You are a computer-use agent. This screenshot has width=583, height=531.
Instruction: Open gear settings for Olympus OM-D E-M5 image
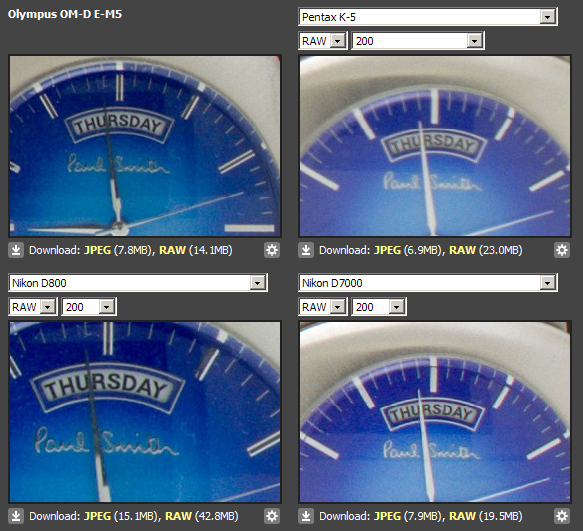pyautogui.click(x=272, y=250)
